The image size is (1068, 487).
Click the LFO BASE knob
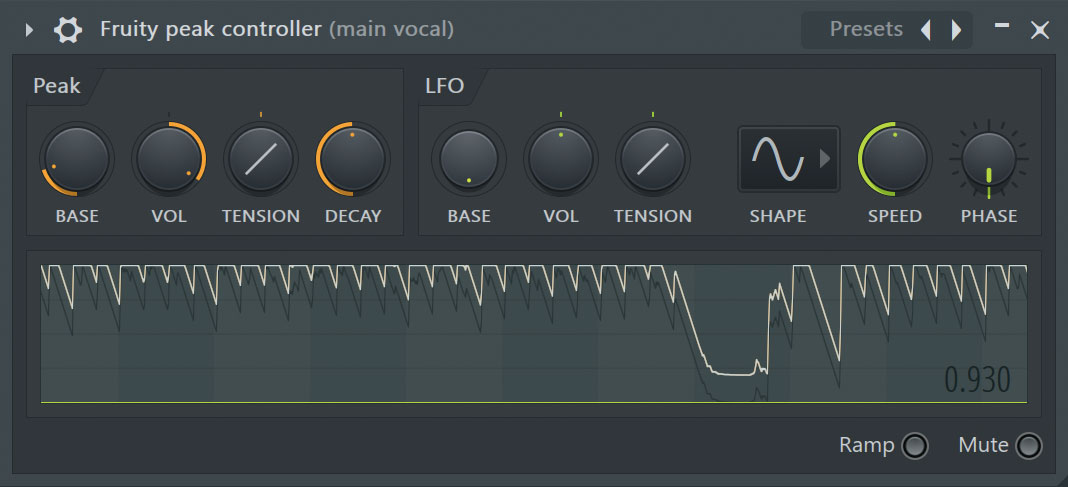469,159
